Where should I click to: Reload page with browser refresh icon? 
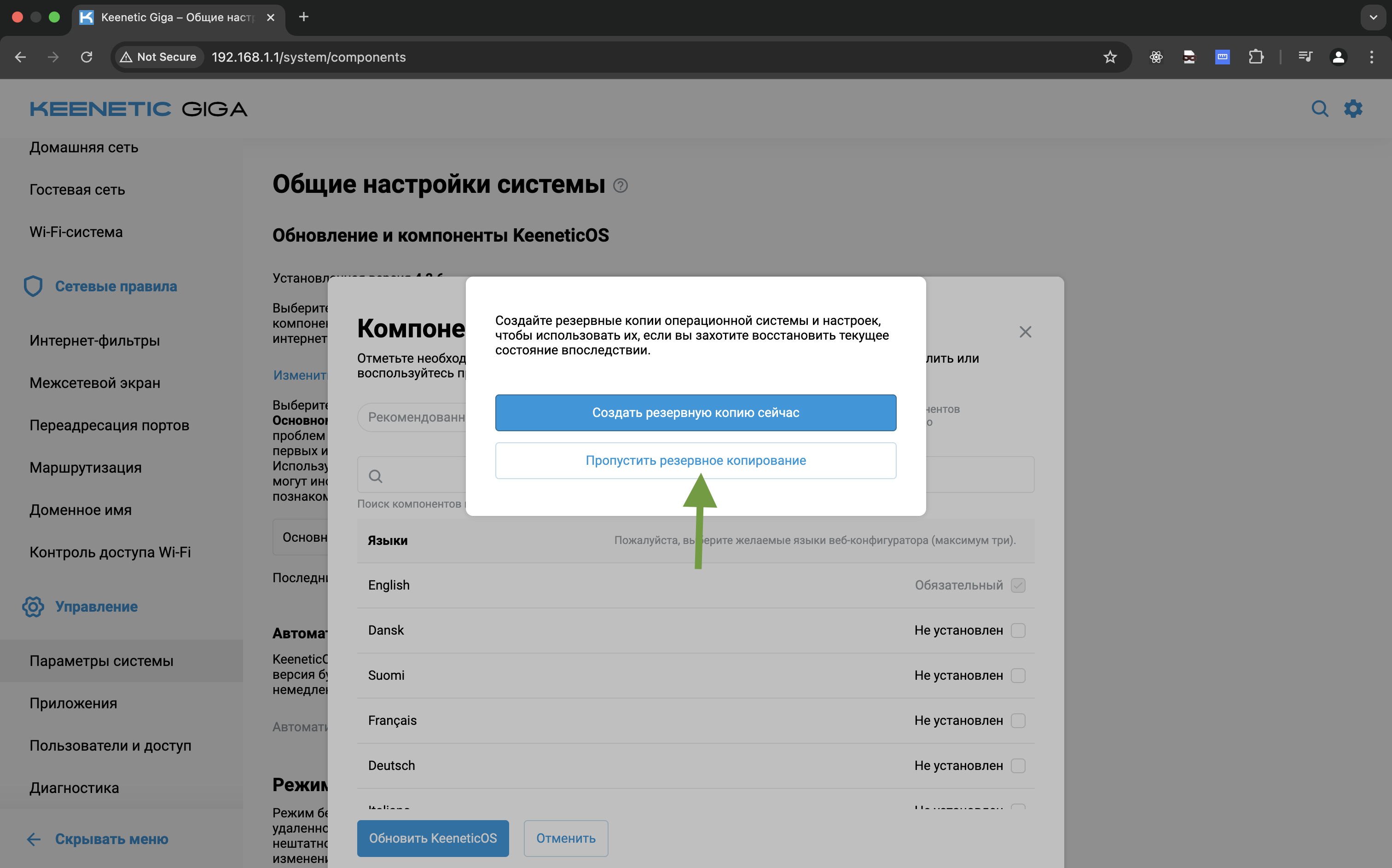tap(87, 57)
